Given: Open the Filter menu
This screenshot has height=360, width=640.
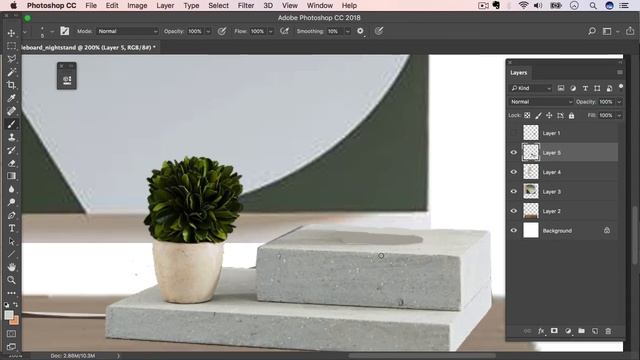Looking at the screenshot, I should (x=246, y=6).
